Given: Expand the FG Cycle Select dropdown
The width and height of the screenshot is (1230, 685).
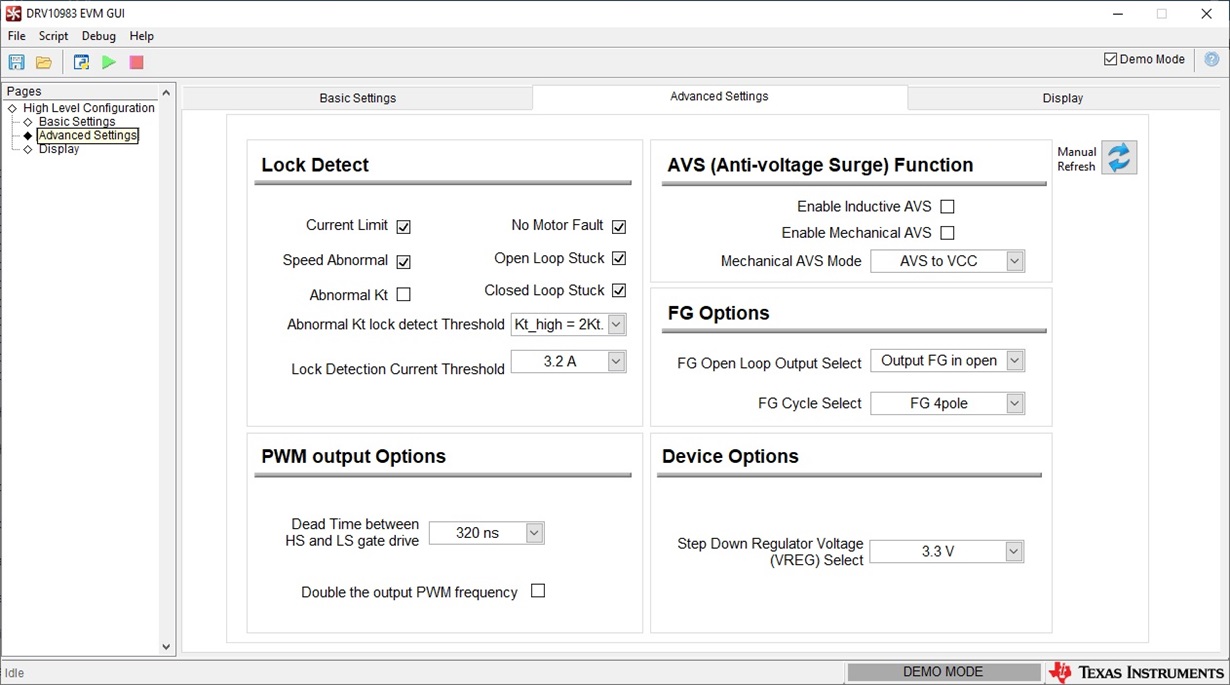Looking at the screenshot, I should [x=1014, y=403].
